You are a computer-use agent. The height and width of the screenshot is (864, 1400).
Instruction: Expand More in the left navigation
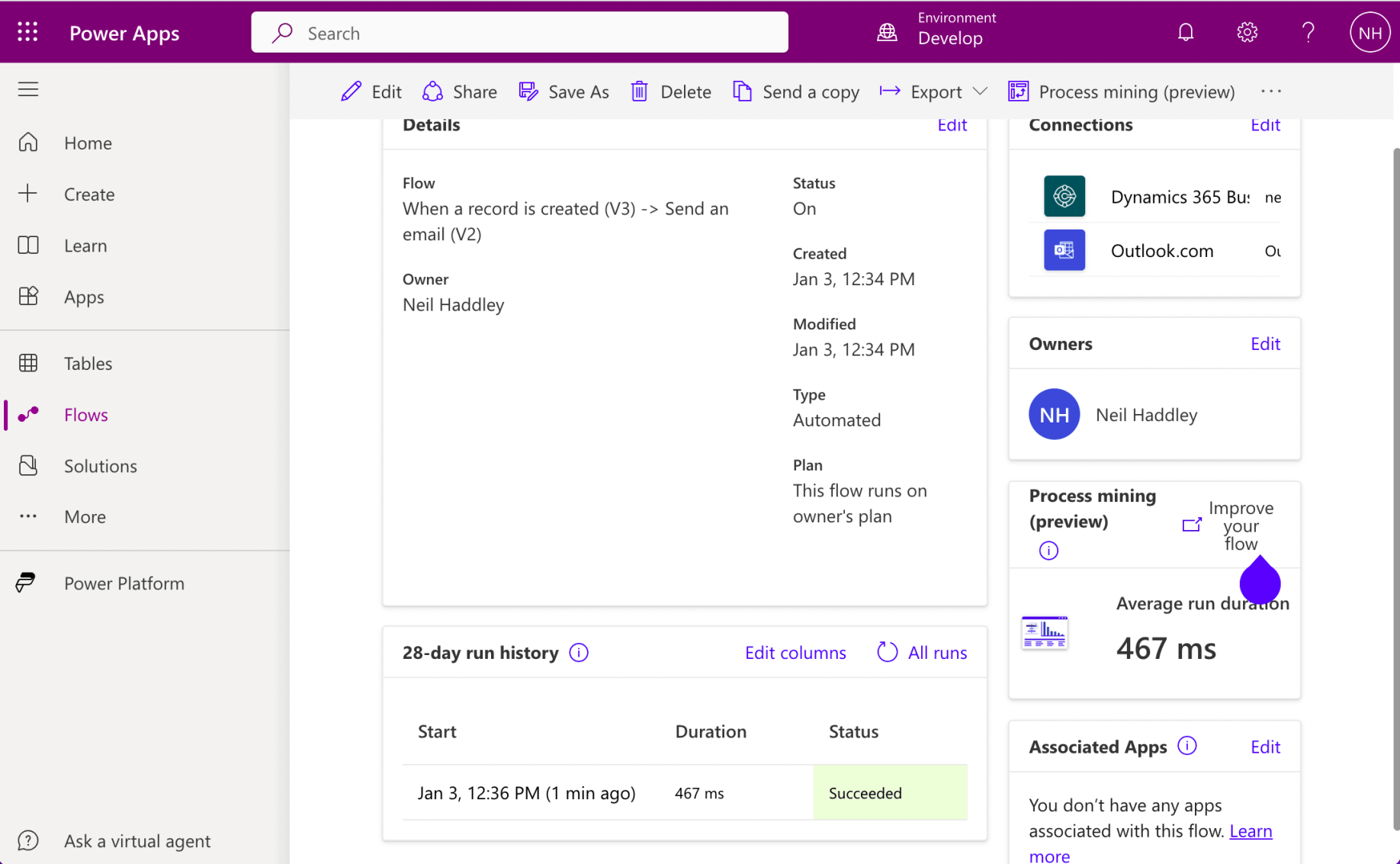click(84, 516)
